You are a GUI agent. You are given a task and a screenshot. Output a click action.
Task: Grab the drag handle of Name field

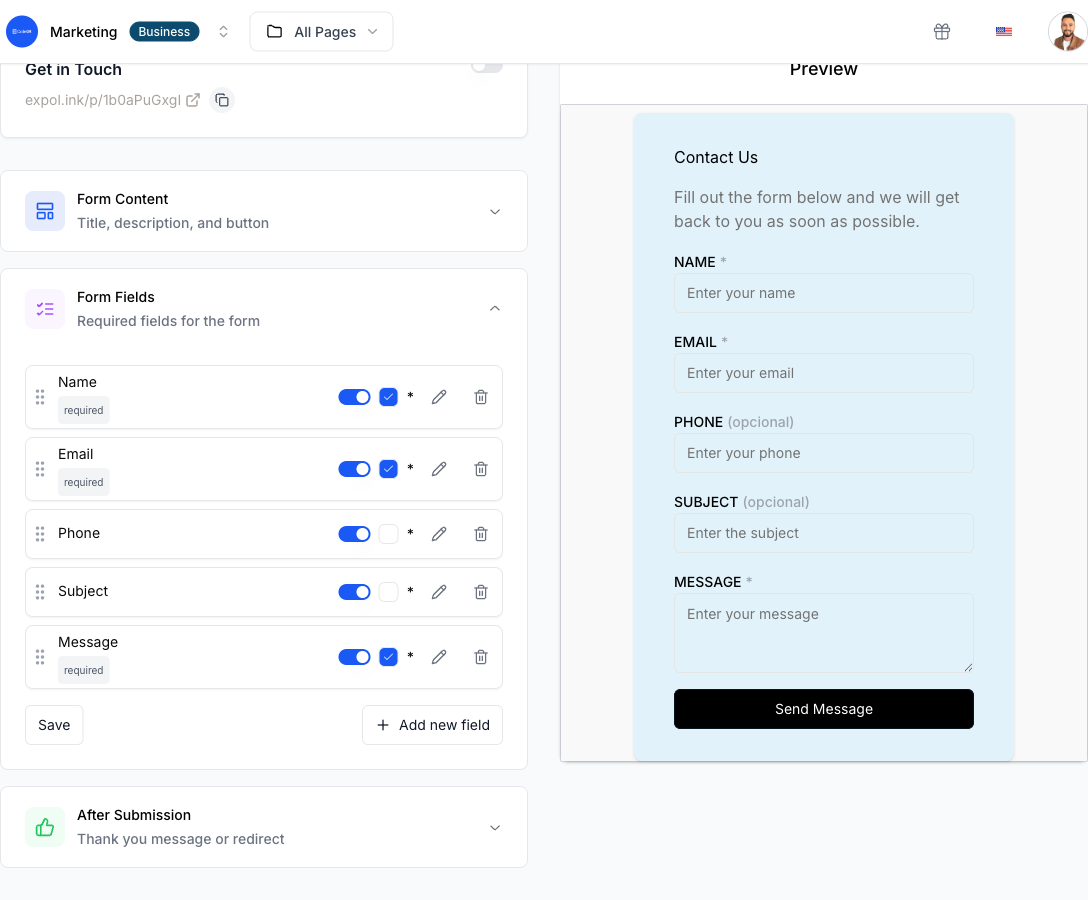click(x=40, y=397)
